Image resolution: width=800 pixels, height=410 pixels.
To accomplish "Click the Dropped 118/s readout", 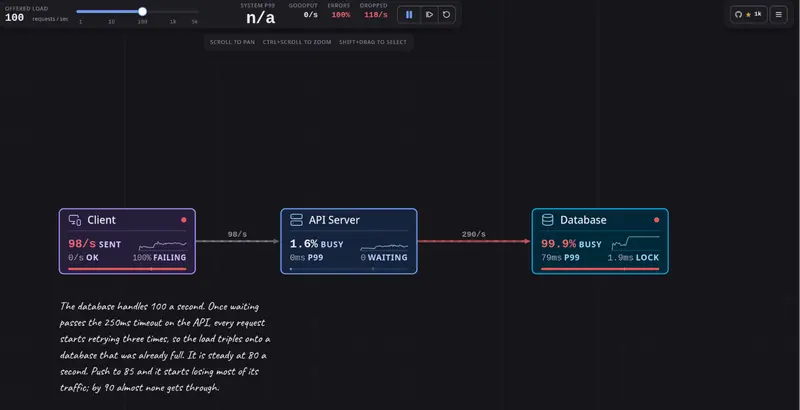I will click(376, 15).
